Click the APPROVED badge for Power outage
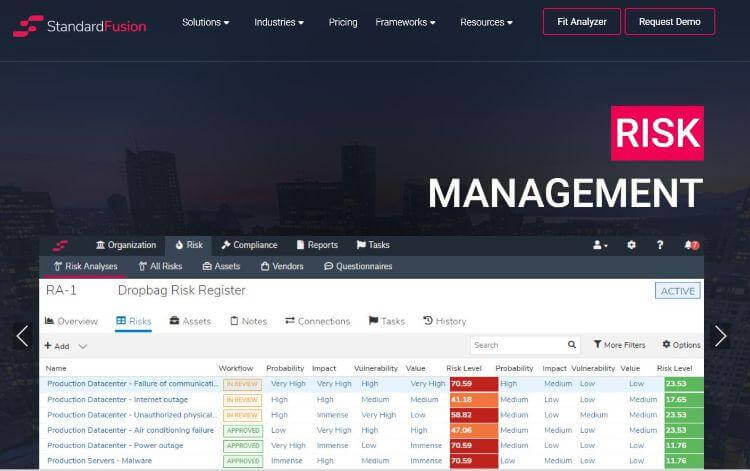The image size is (750, 471). (x=243, y=446)
